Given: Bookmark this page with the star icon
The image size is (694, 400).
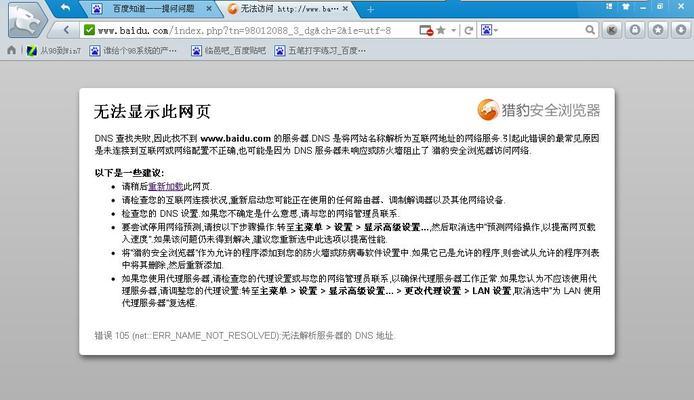Looking at the screenshot, I should click(441, 30).
